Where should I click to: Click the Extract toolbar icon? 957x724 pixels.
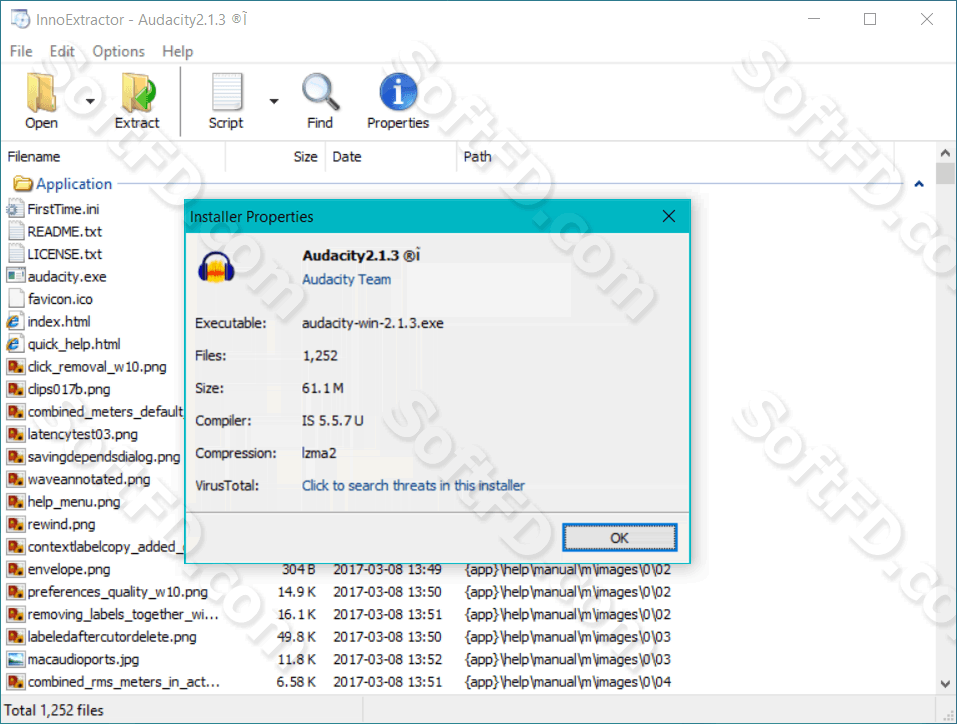point(138,93)
